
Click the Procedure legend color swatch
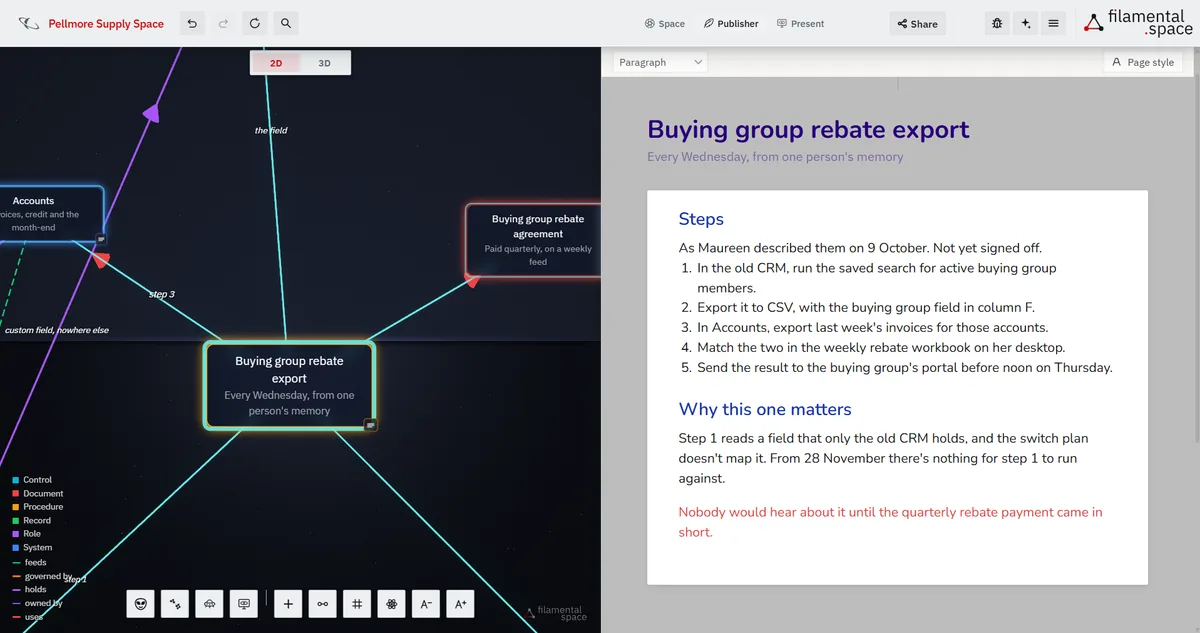click(16, 507)
